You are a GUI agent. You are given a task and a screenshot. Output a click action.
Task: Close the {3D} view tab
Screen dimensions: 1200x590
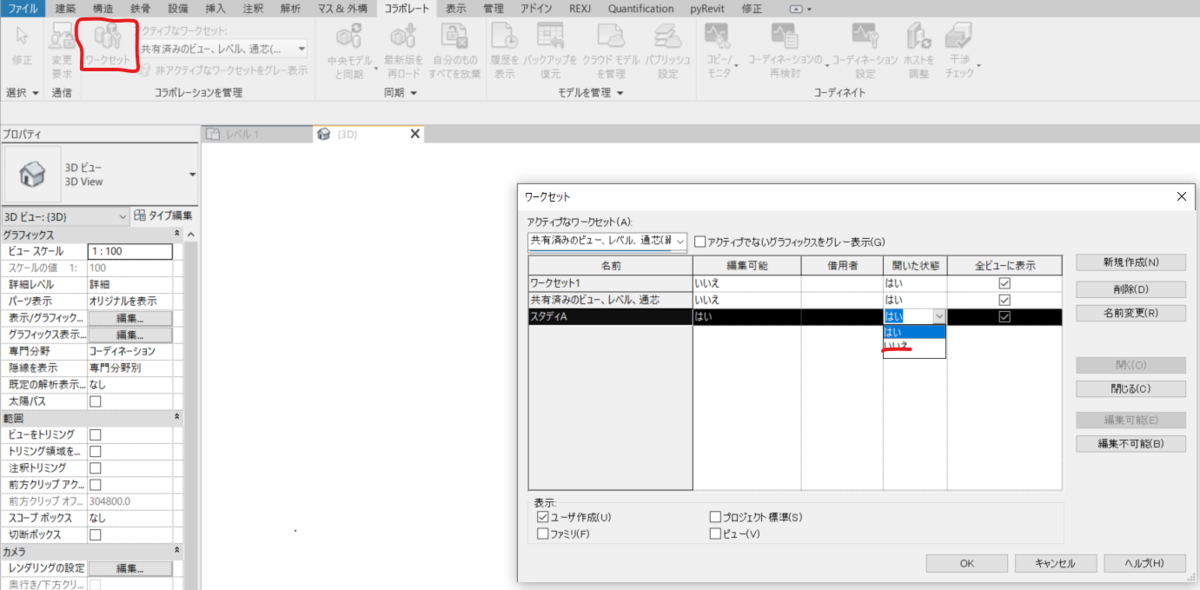pos(415,134)
